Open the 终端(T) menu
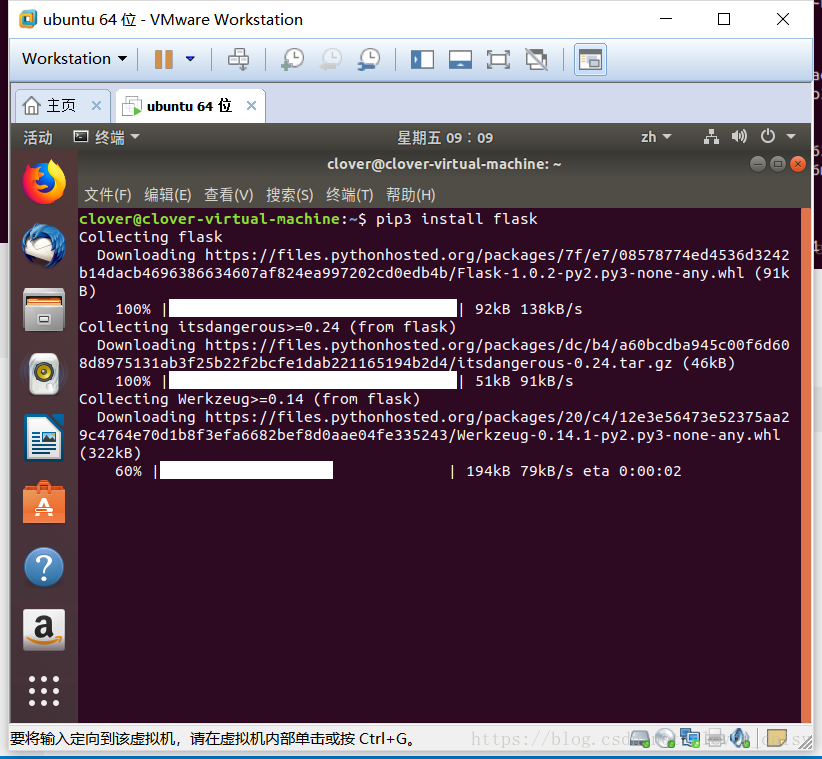822x759 pixels. click(350, 195)
